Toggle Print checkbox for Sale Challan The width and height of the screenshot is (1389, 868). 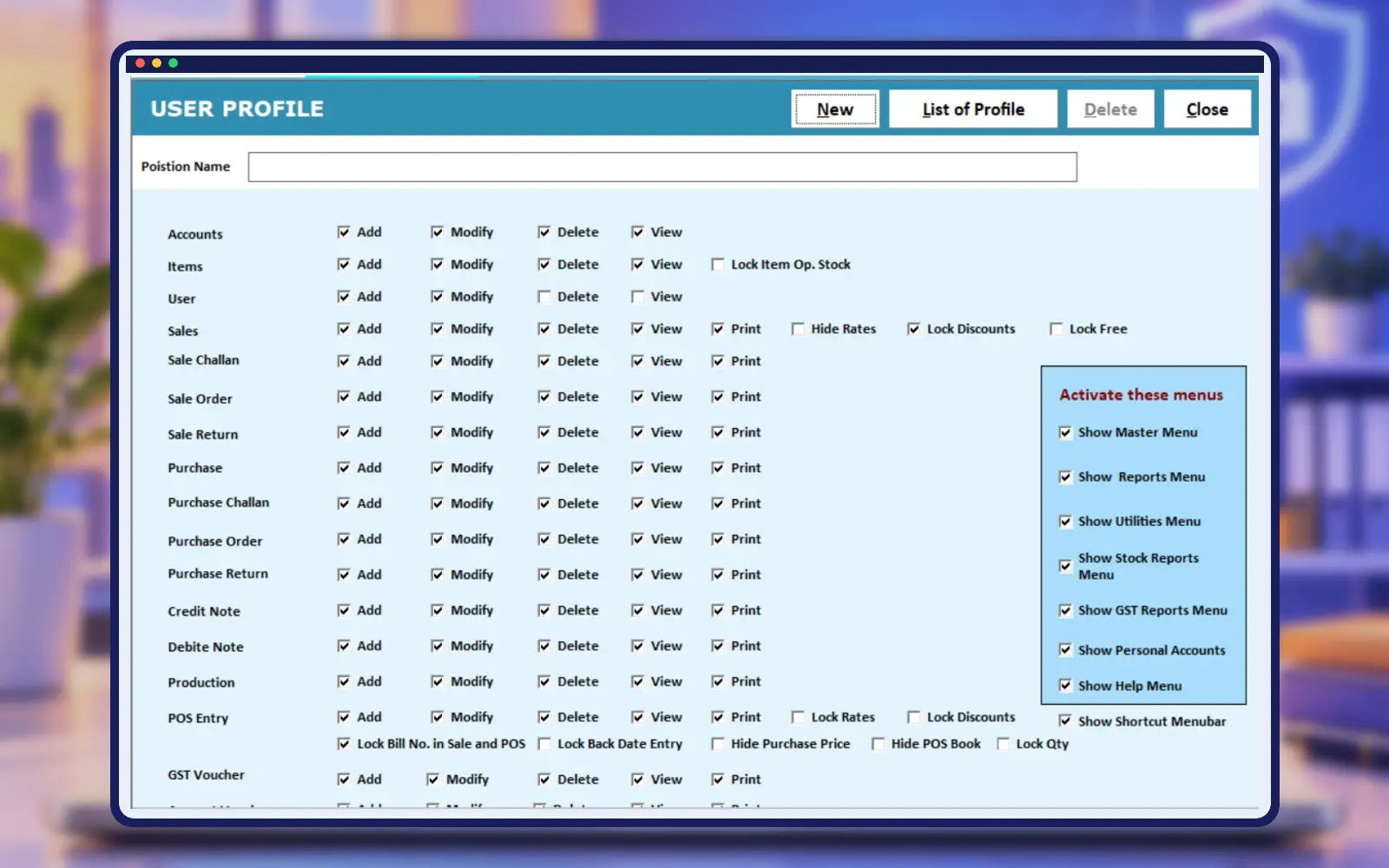(718, 361)
